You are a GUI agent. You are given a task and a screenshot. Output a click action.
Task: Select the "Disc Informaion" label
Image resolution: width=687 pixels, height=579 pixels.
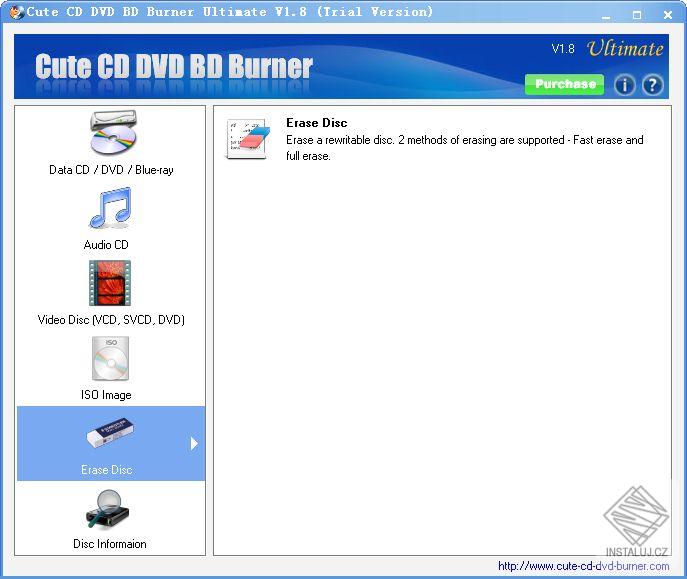click(110, 544)
